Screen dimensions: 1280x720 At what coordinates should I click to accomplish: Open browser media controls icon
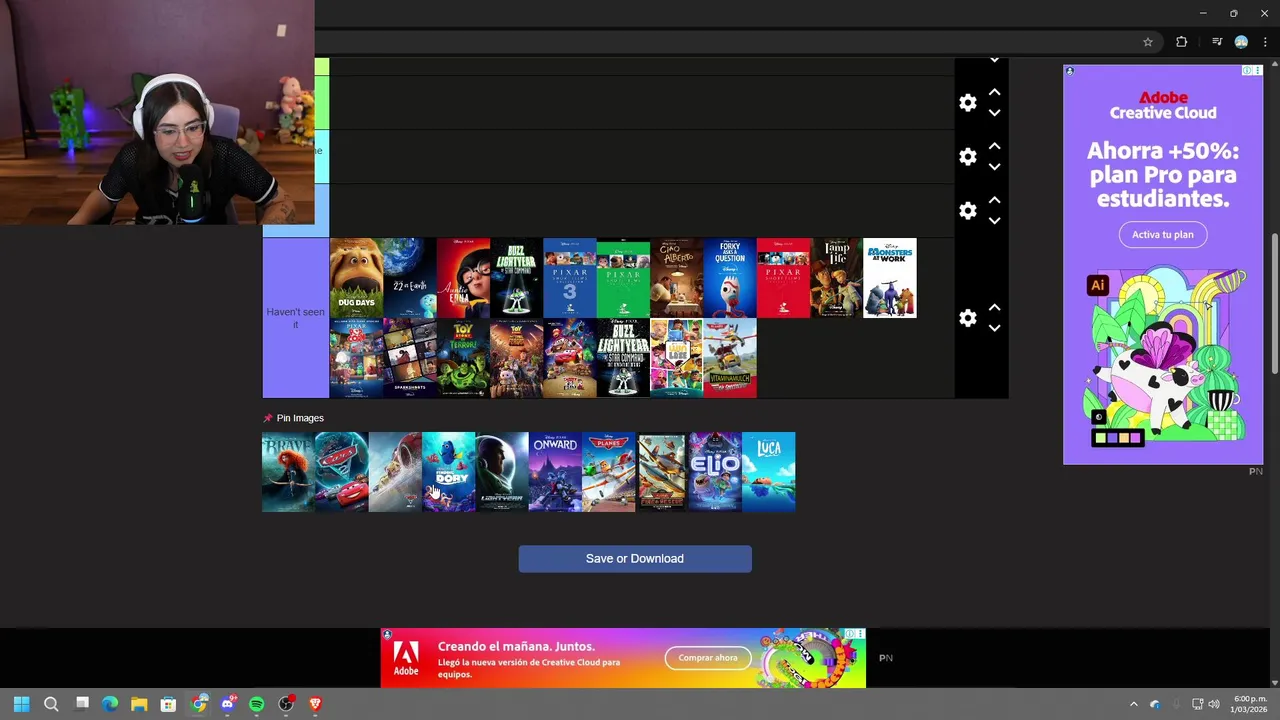1217,42
